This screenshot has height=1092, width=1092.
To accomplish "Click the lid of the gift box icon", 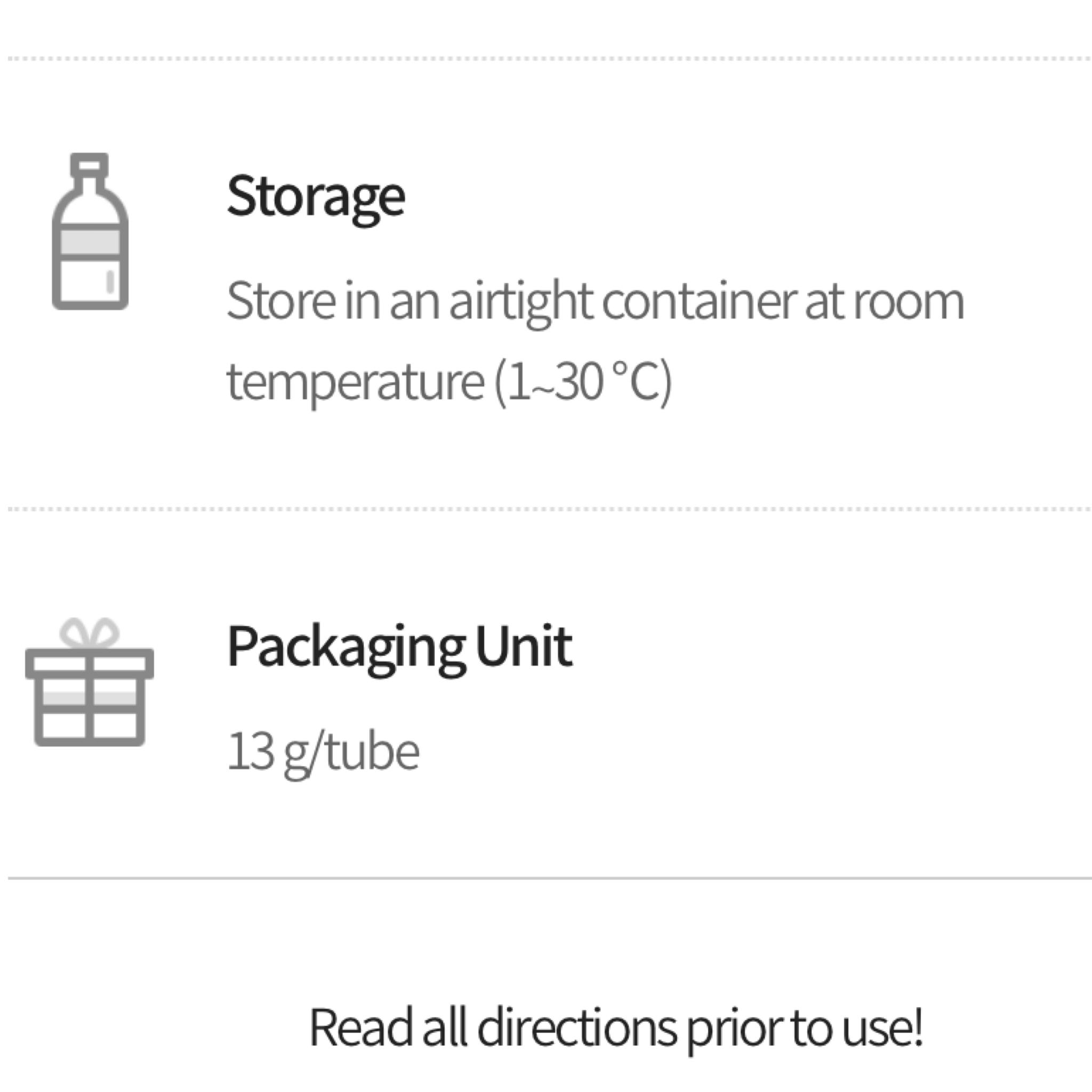I will [89, 663].
